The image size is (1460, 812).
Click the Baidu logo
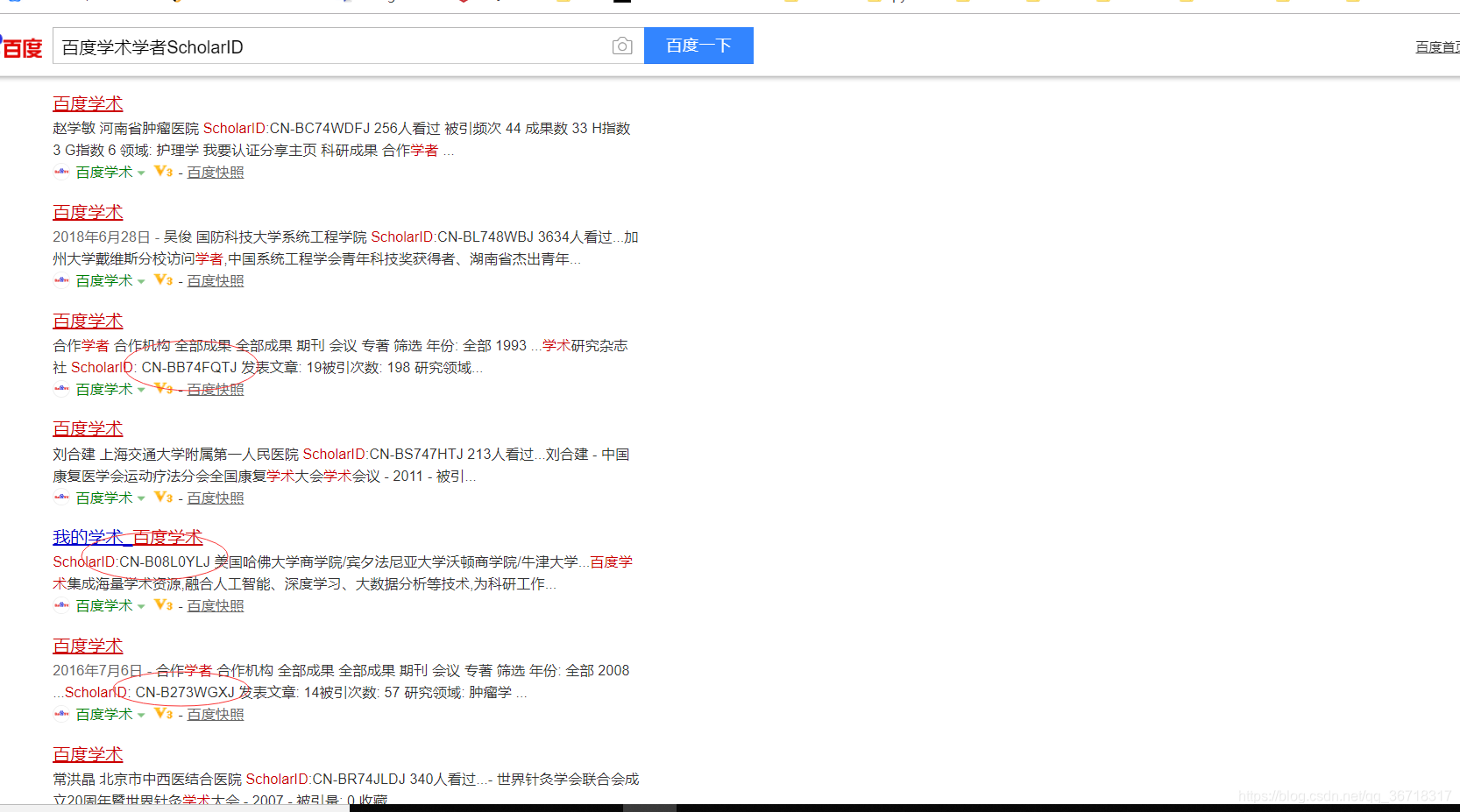tap(21, 47)
